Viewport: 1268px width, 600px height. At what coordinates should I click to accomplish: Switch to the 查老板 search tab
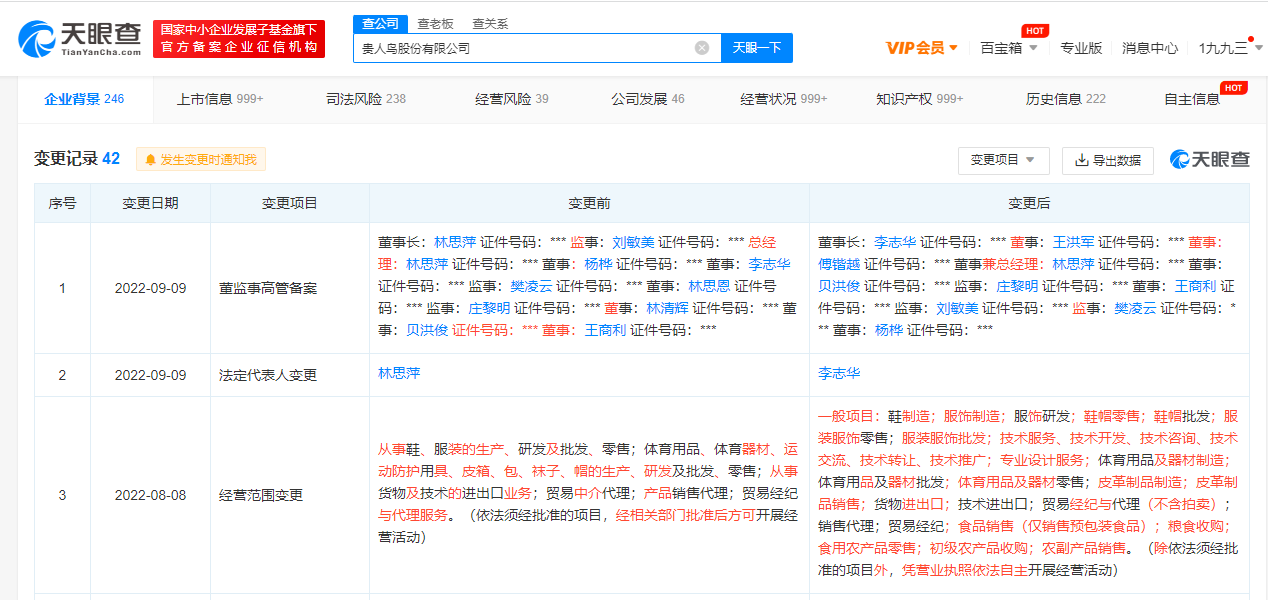434,23
